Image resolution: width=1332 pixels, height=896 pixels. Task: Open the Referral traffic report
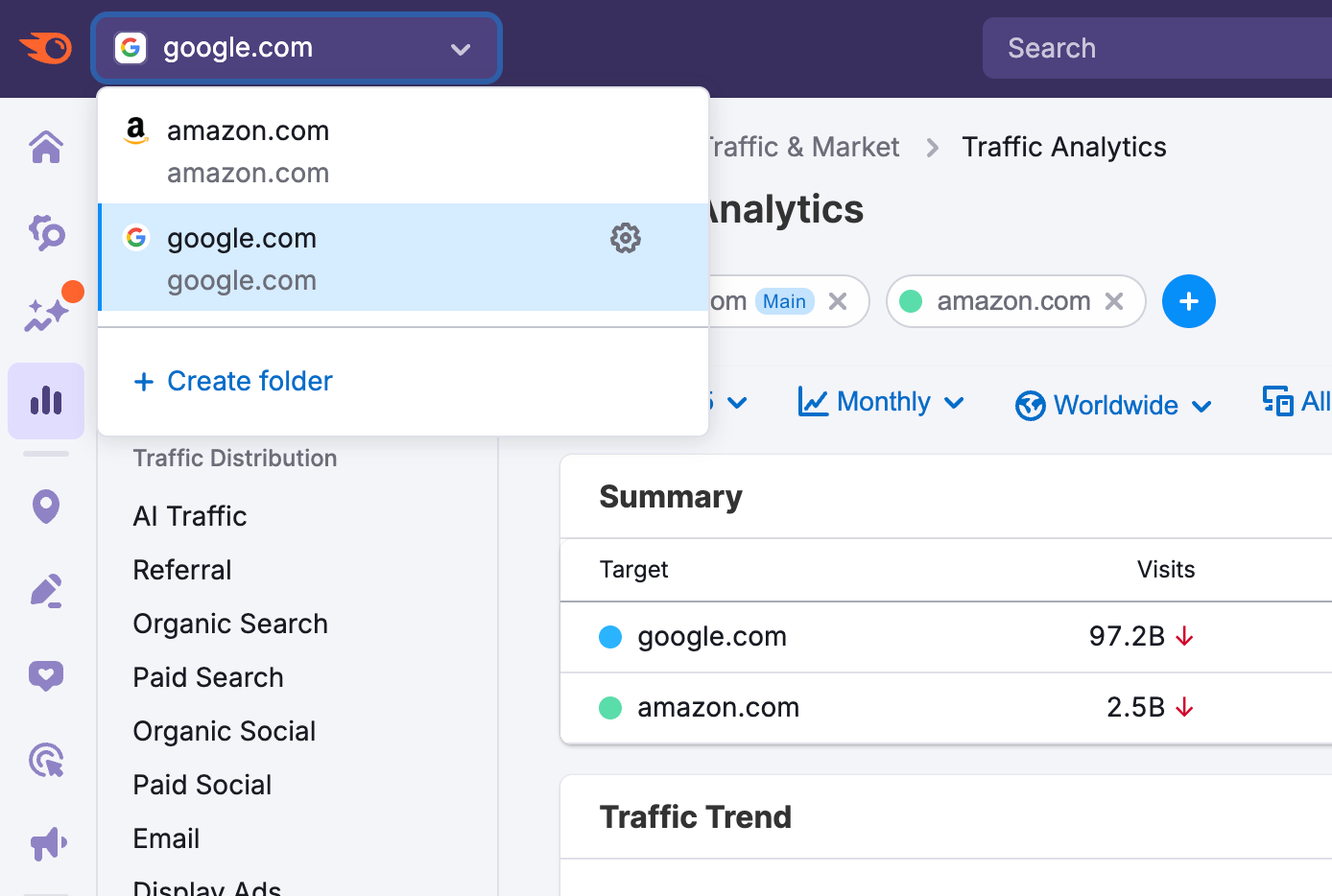click(x=181, y=569)
